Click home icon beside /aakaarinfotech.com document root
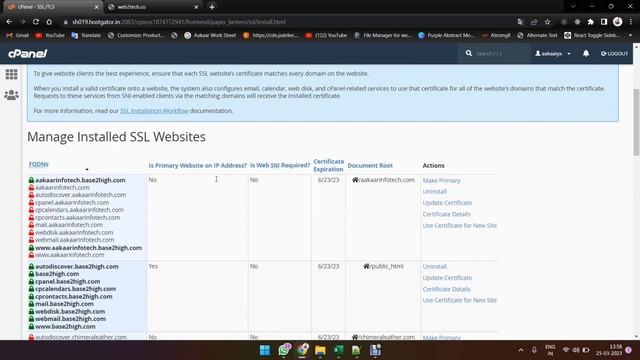The image size is (640, 360). (x=355, y=180)
